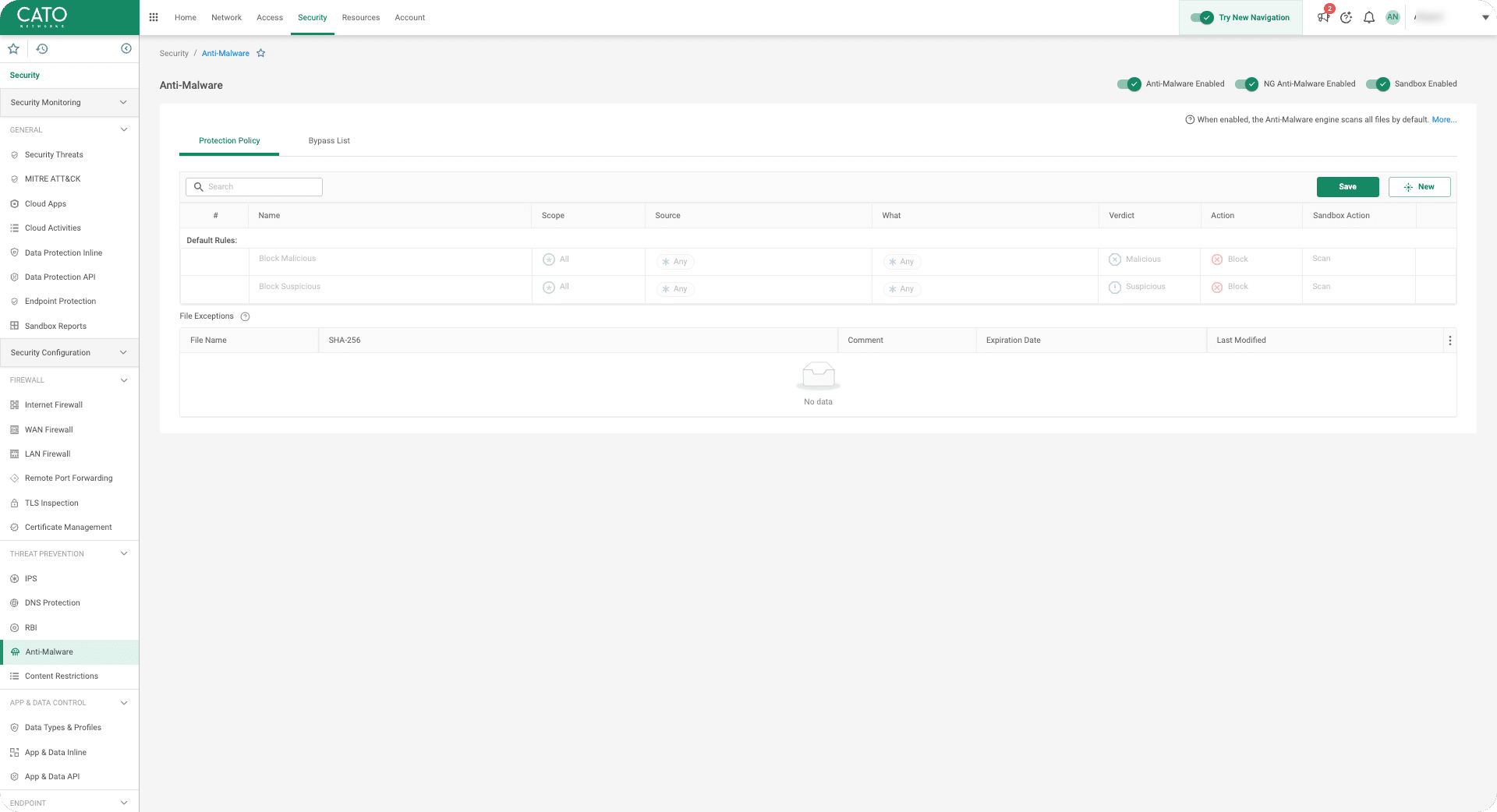Open Data Protection Inline in sidebar

(64, 253)
